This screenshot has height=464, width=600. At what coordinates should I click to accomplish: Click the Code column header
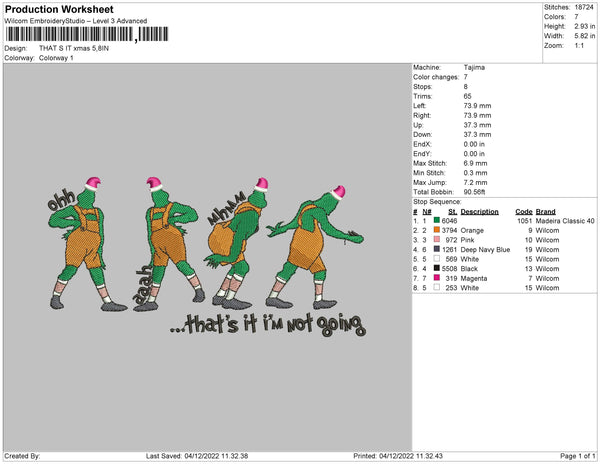pos(523,211)
